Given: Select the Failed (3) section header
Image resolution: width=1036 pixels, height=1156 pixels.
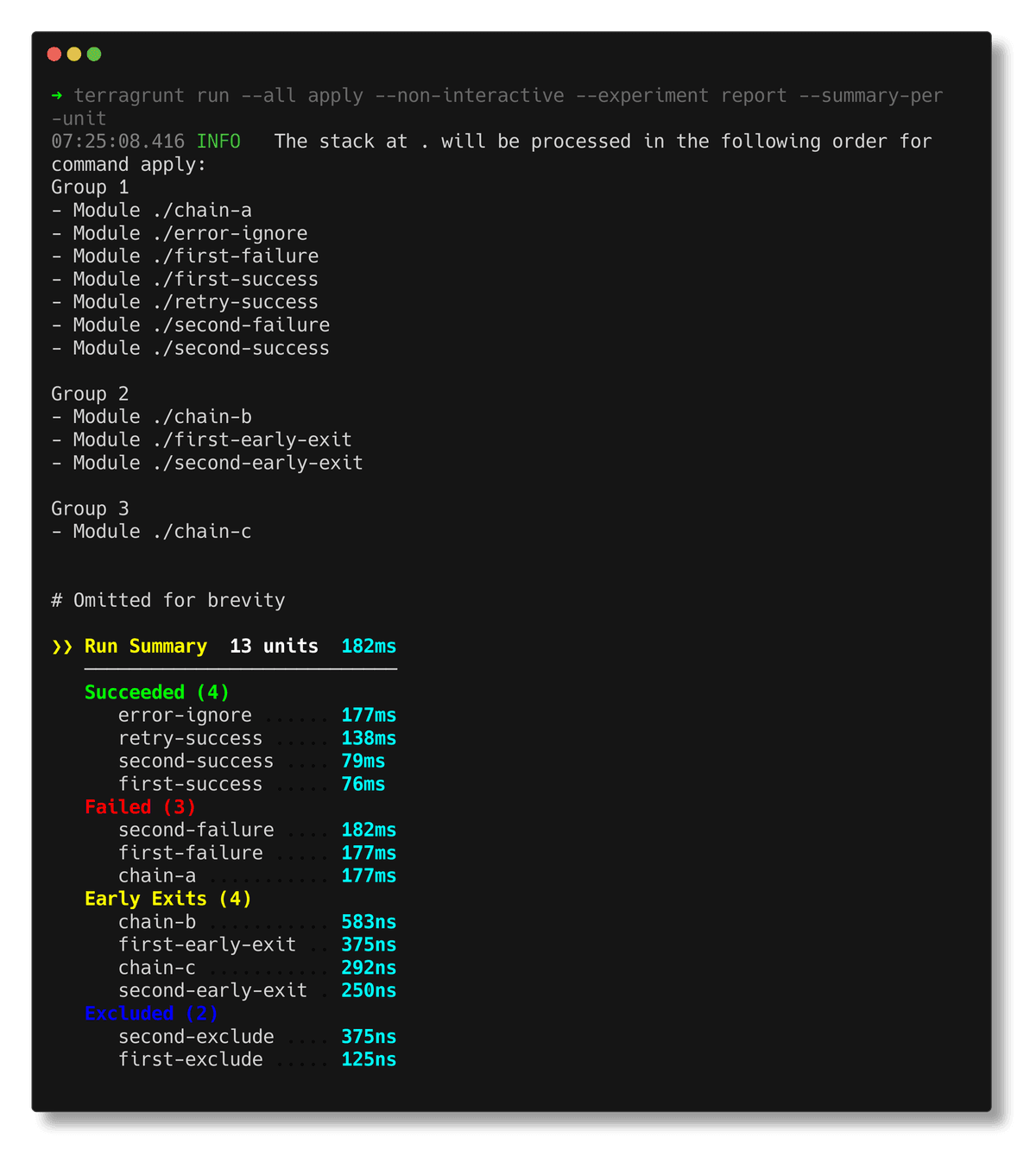Looking at the screenshot, I should pyautogui.click(x=141, y=807).
